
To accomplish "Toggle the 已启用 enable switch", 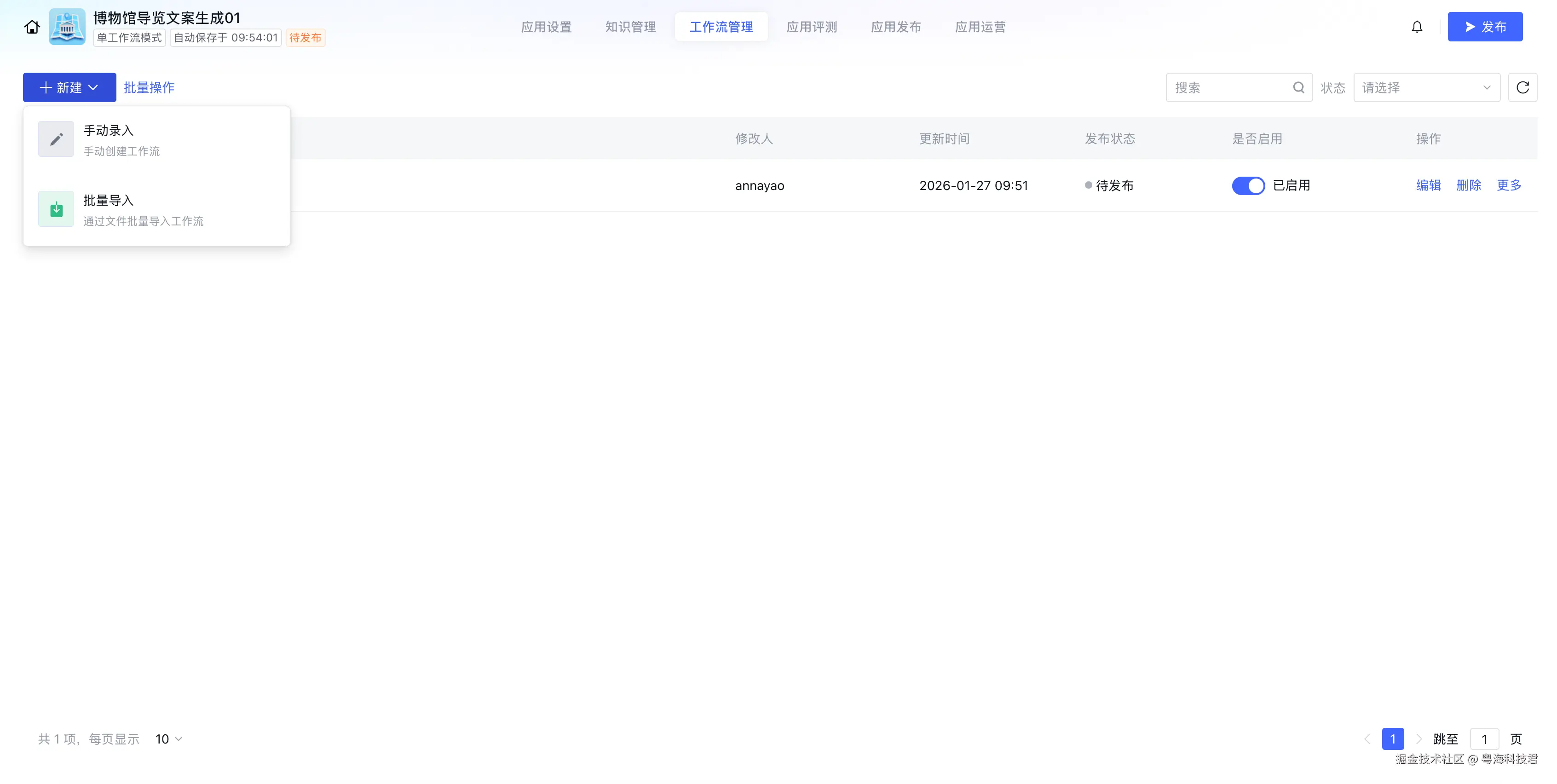I will click(x=1248, y=185).
